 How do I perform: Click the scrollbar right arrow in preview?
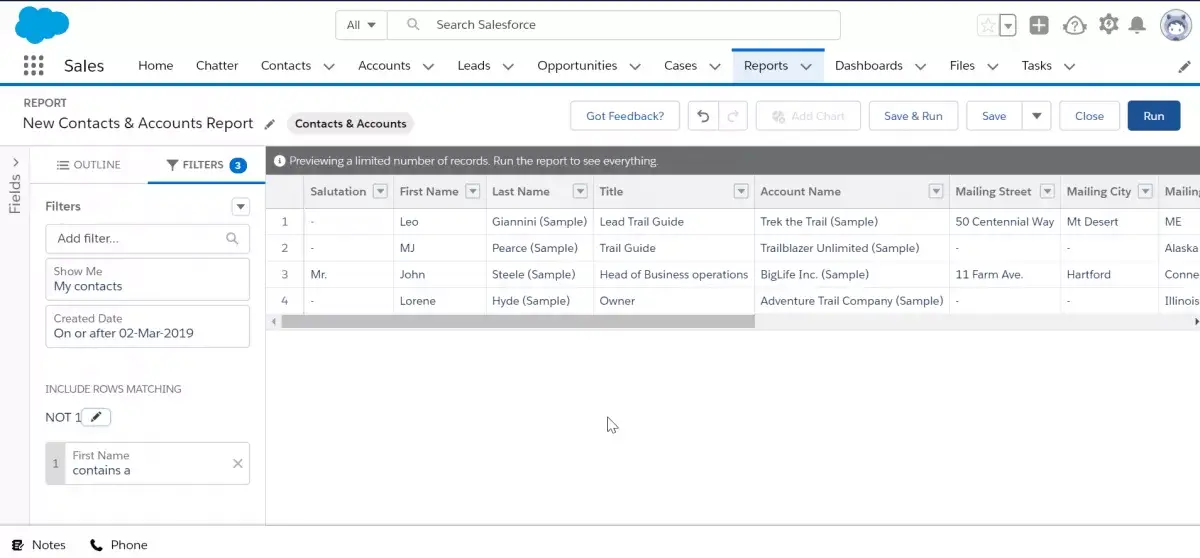(1196, 322)
